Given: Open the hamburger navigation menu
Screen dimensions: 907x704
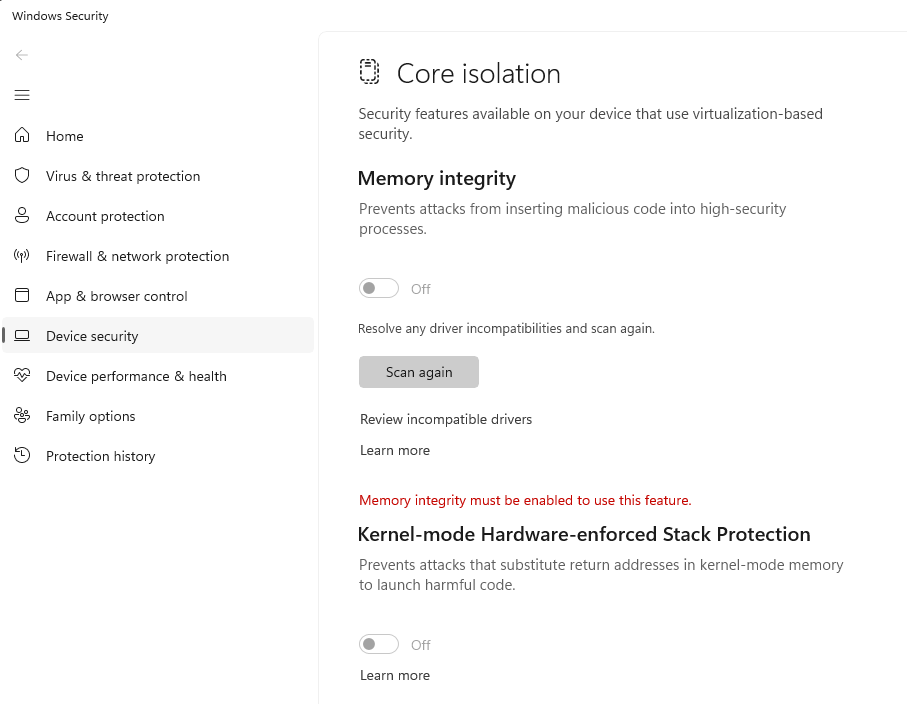Looking at the screenshot, I should pos(22,95).
